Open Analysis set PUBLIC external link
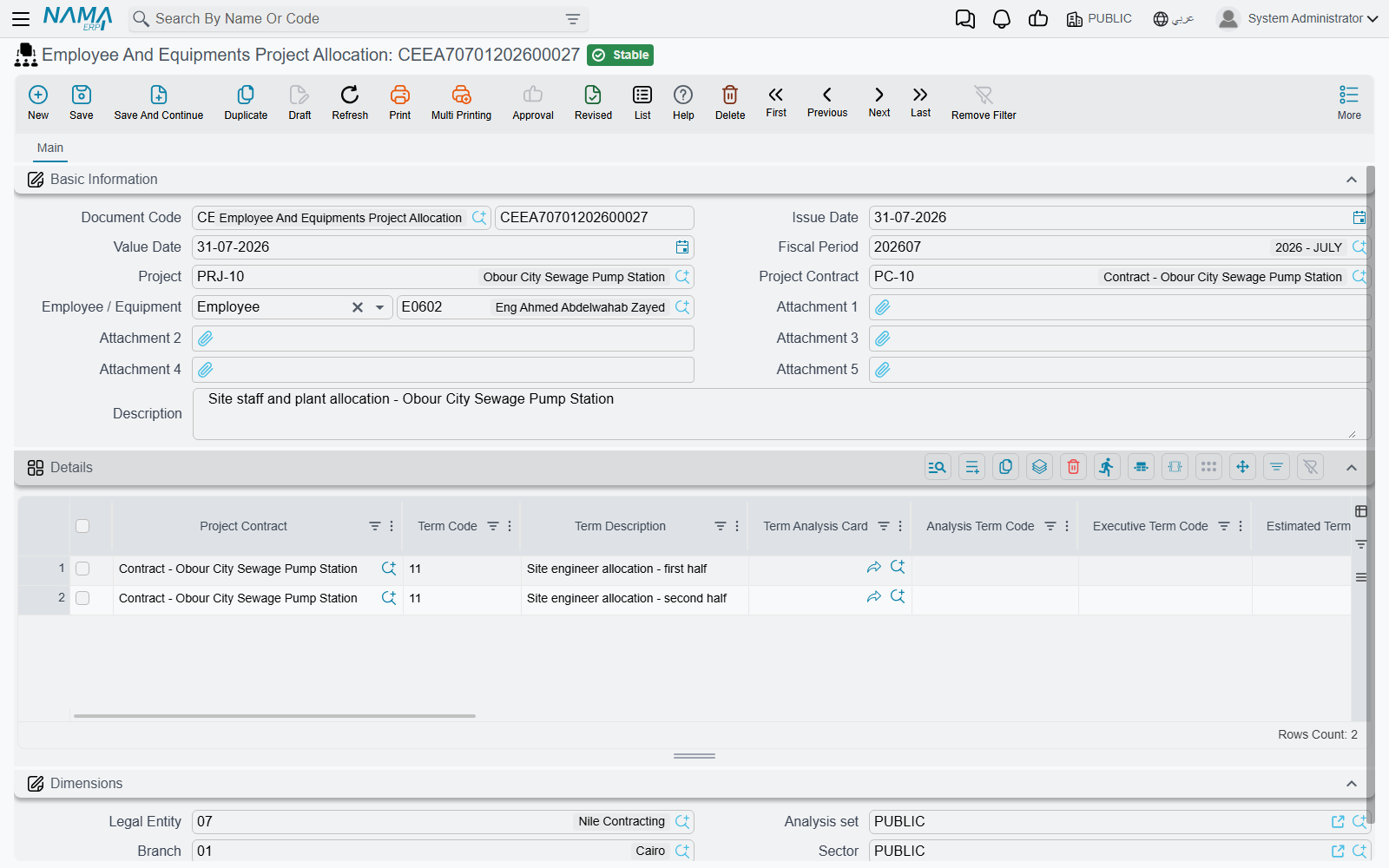The image size is (1389, 868). click(1338, 821)
